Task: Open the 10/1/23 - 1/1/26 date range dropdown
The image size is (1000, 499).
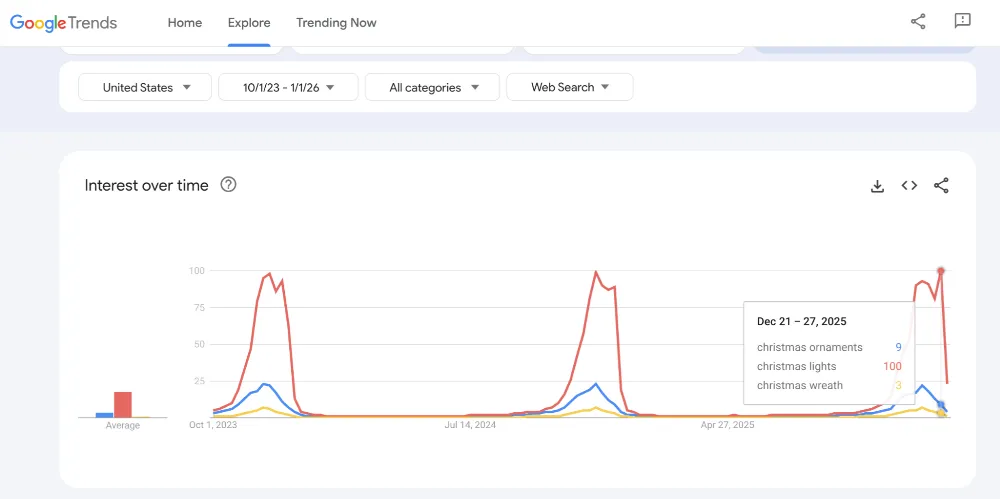Action: click(x=288, y=87)
